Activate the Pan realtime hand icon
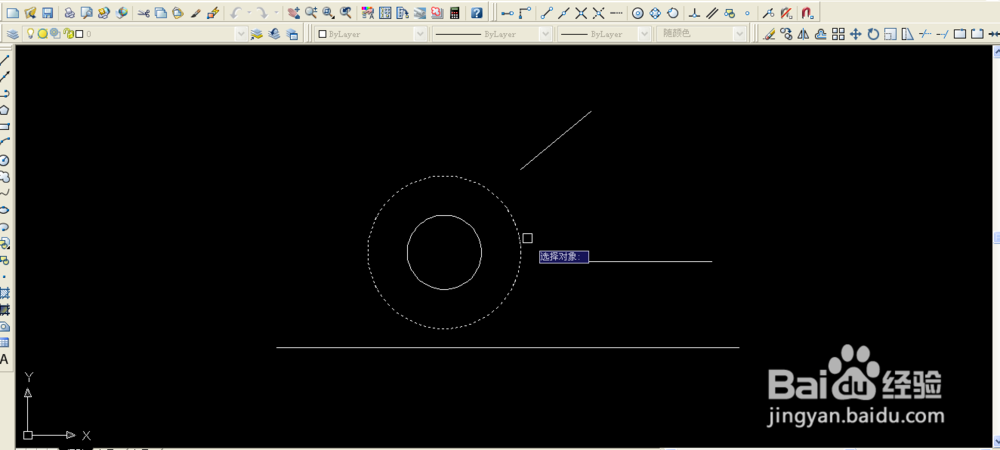The image size is (1000, 450). 293,13
